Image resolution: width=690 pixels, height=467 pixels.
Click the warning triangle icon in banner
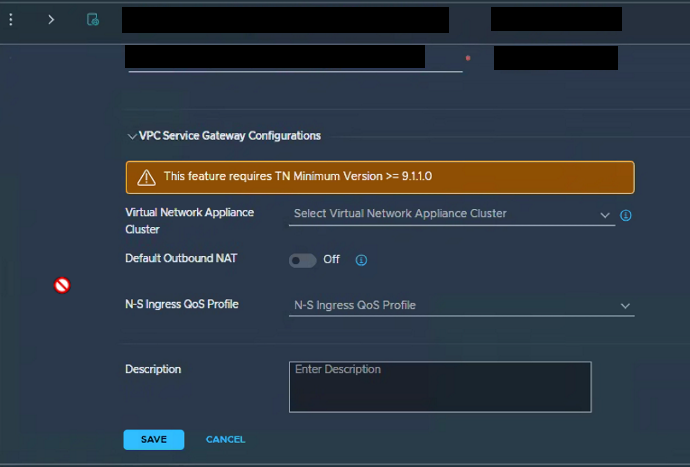[146, 177]
